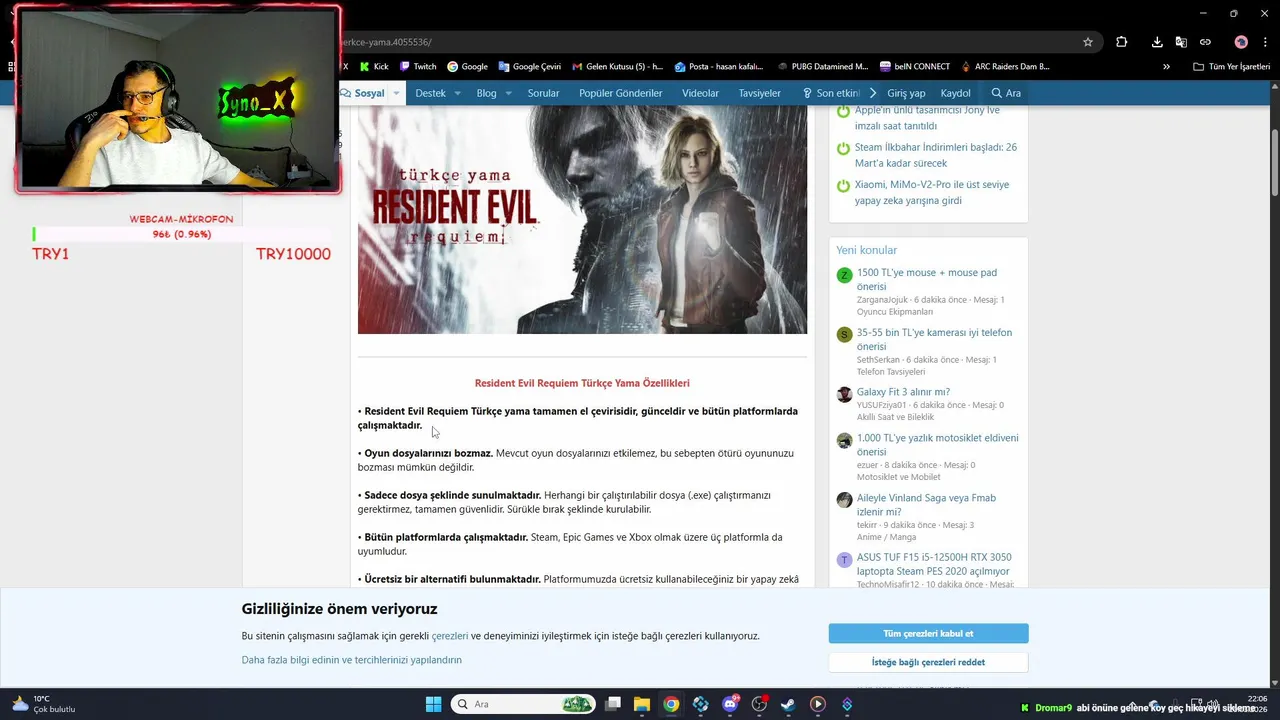Open the 35-55 bin TL'ye telefon thread
Viewport: 1280px width, 720px height.
(x=934, y=339)
